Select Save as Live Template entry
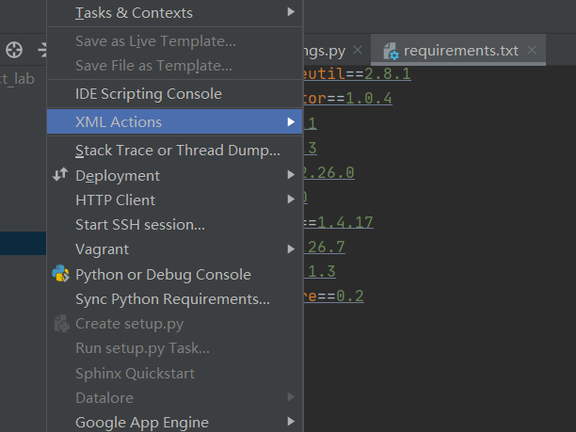The image size is (576, 432). coord(174,41)
